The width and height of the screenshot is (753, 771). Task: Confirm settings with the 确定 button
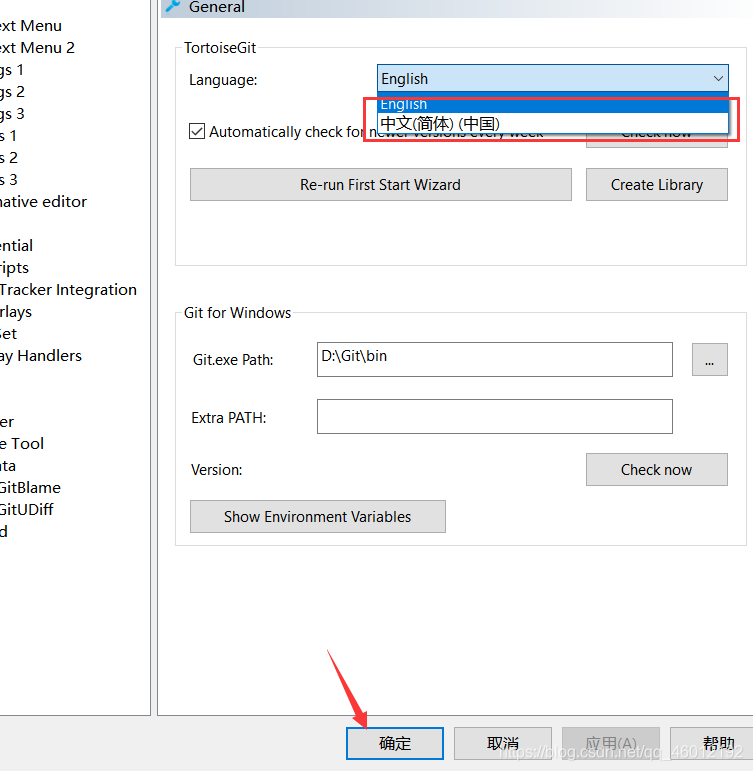click(x=394, y=743)
